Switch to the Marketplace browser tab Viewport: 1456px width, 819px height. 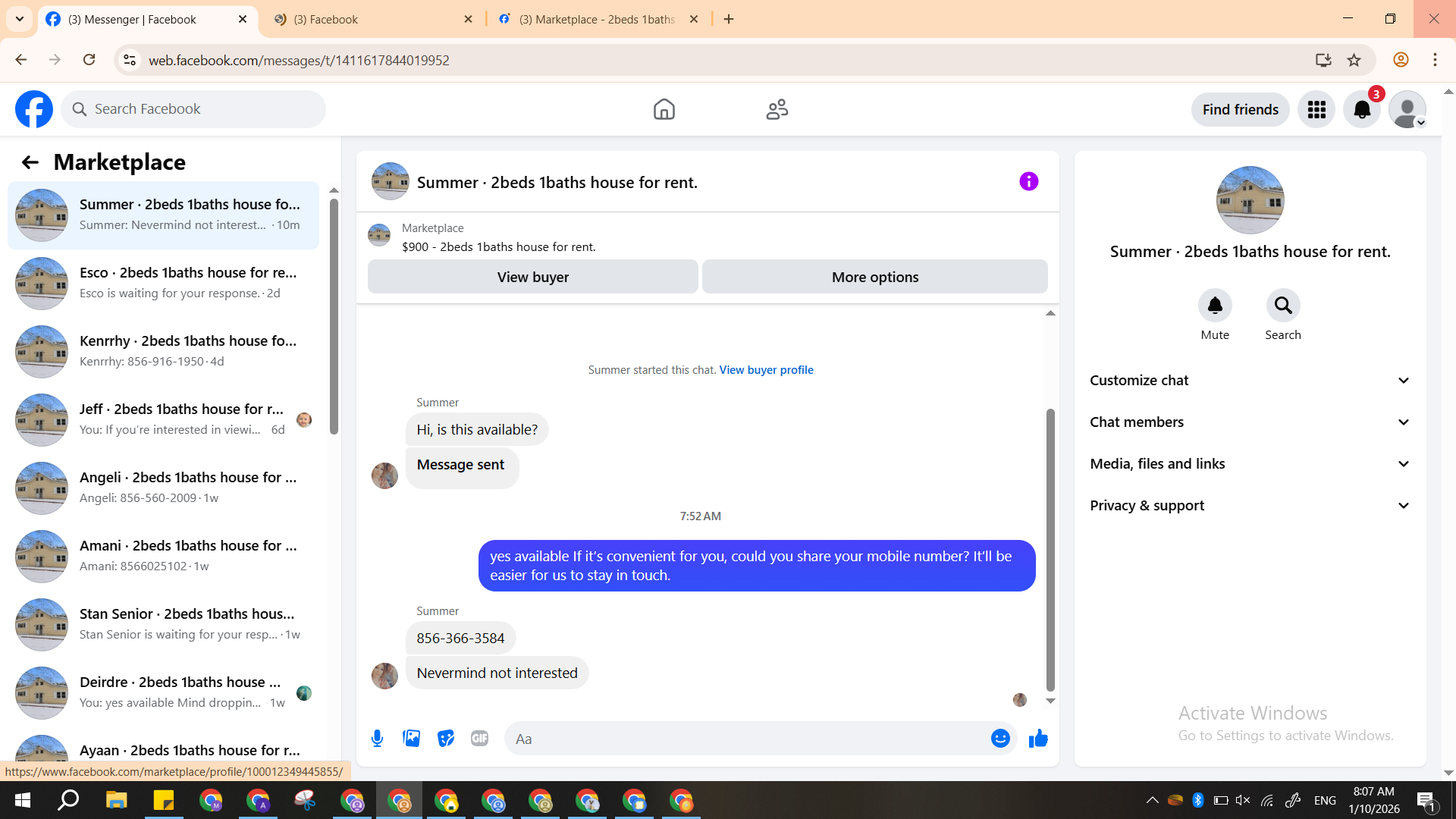click(x=596, y=19)
